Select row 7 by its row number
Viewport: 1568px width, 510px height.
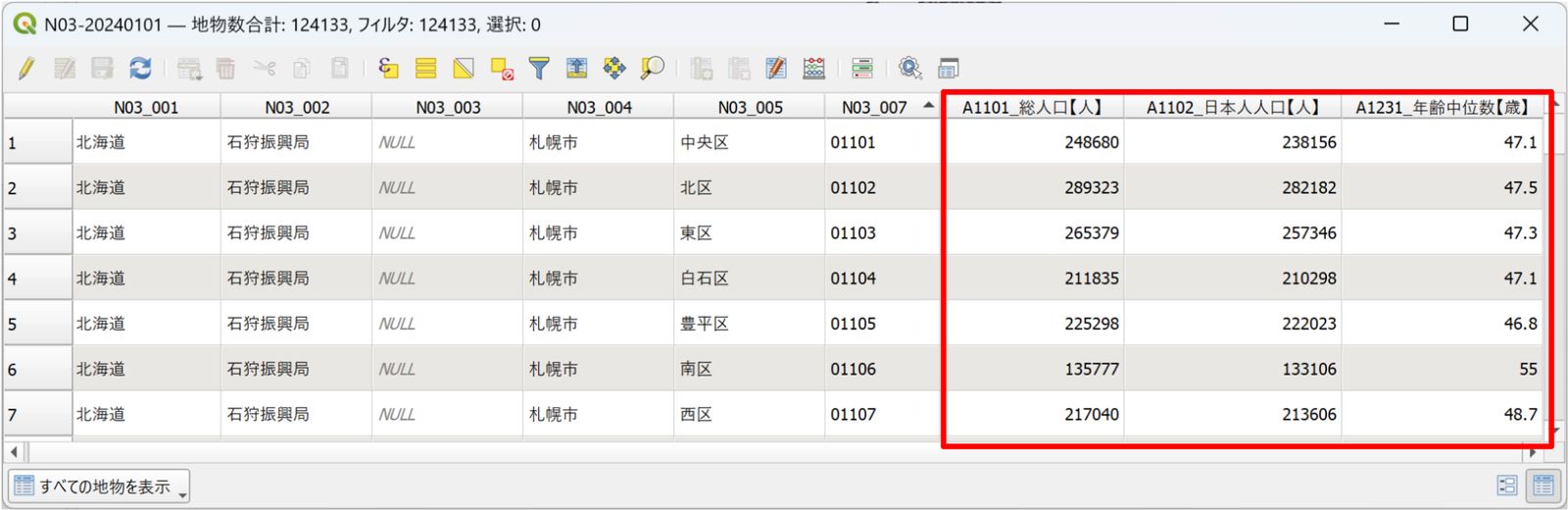pos(37,414)
